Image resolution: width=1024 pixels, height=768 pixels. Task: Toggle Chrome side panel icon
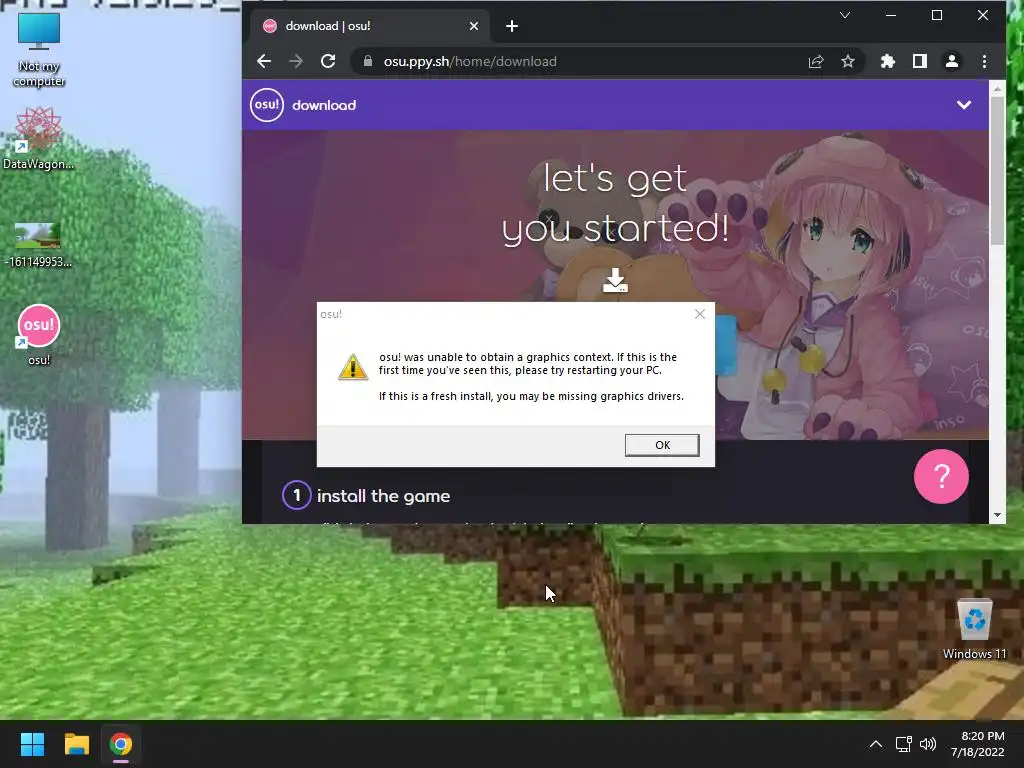pos(920,61)
